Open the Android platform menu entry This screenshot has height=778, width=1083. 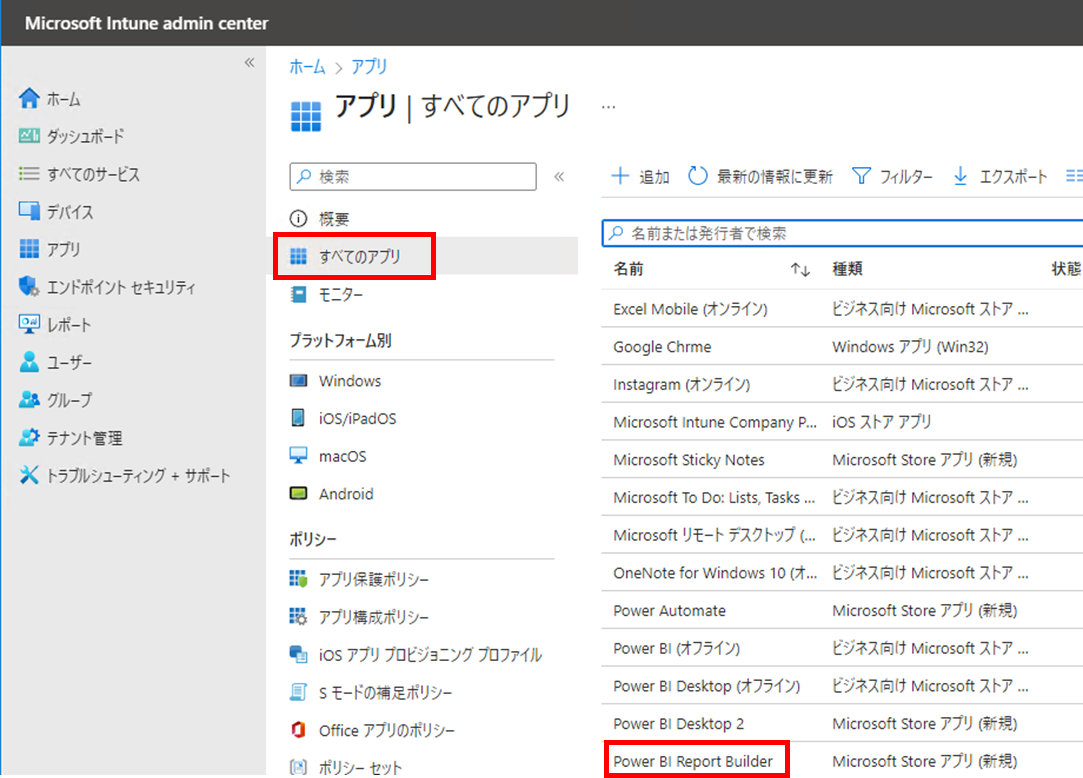tap(346, 494)
